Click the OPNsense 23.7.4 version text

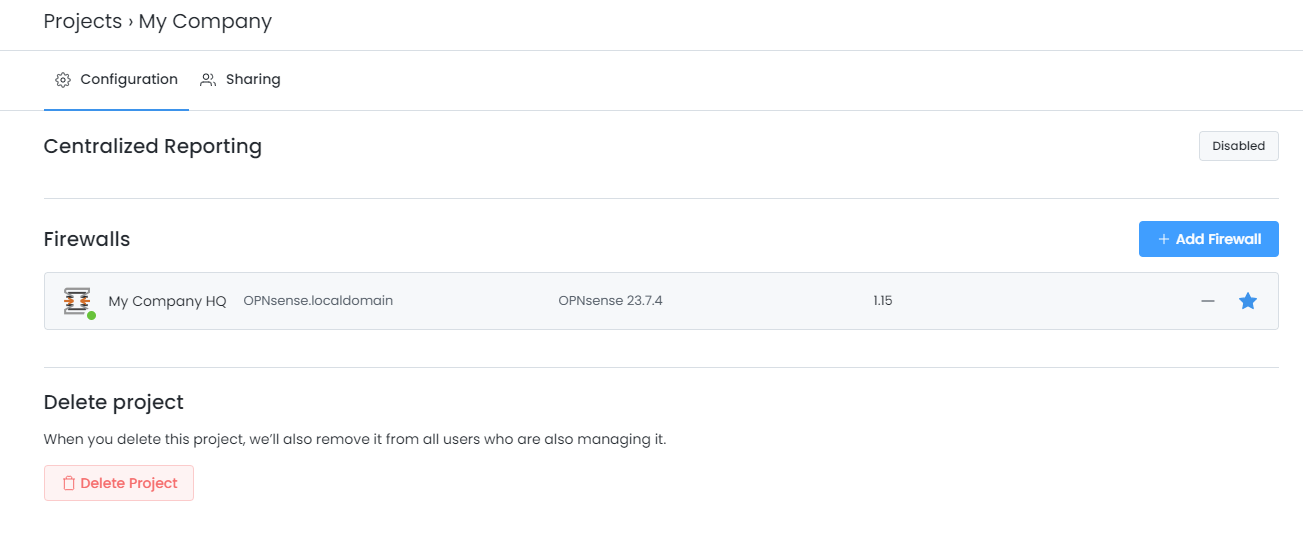point(610,300)
